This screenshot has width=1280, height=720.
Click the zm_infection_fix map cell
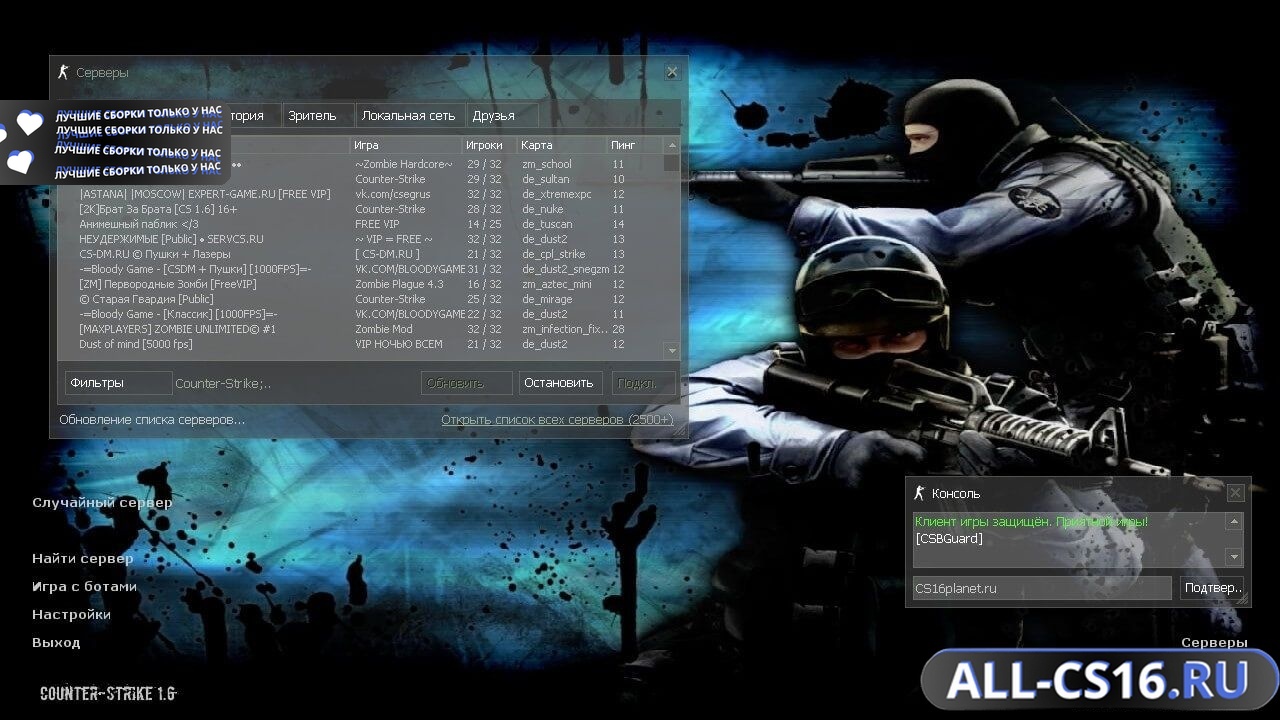(x=565, y=329)
